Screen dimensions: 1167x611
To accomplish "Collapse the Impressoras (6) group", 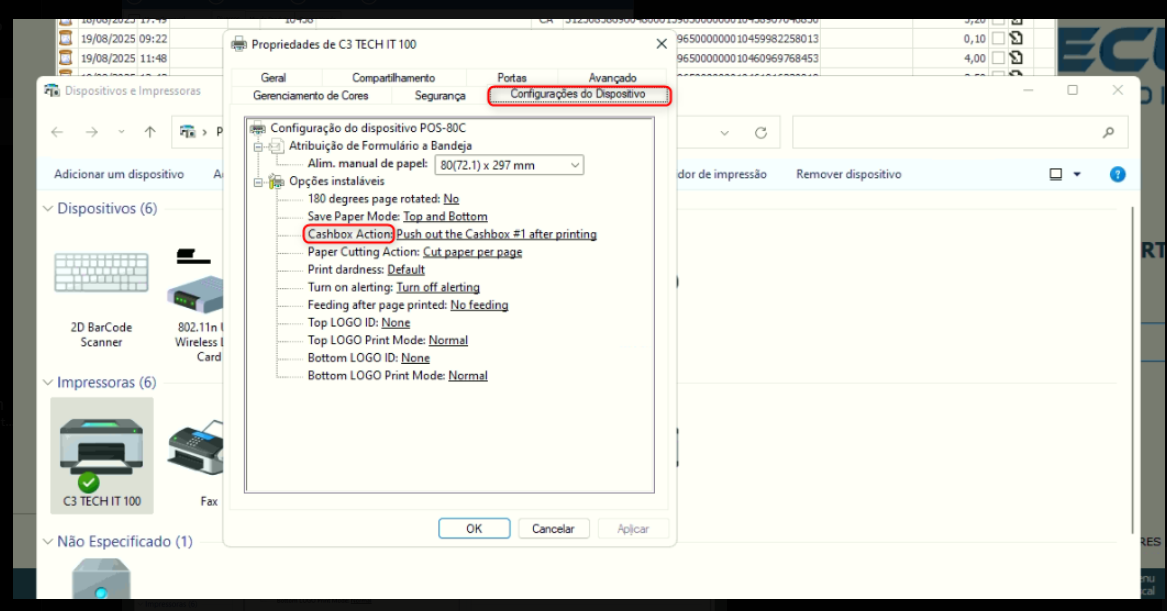I will 48,383.
